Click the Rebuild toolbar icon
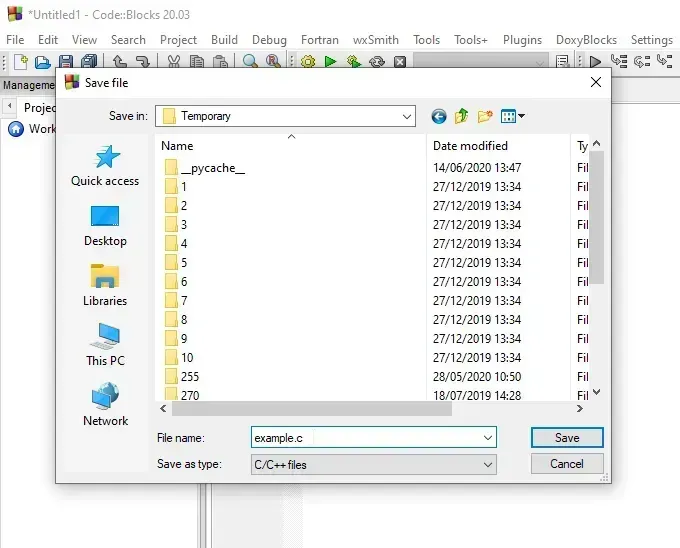This screenshot has height=548, width=680. click(x=377, y=62)
